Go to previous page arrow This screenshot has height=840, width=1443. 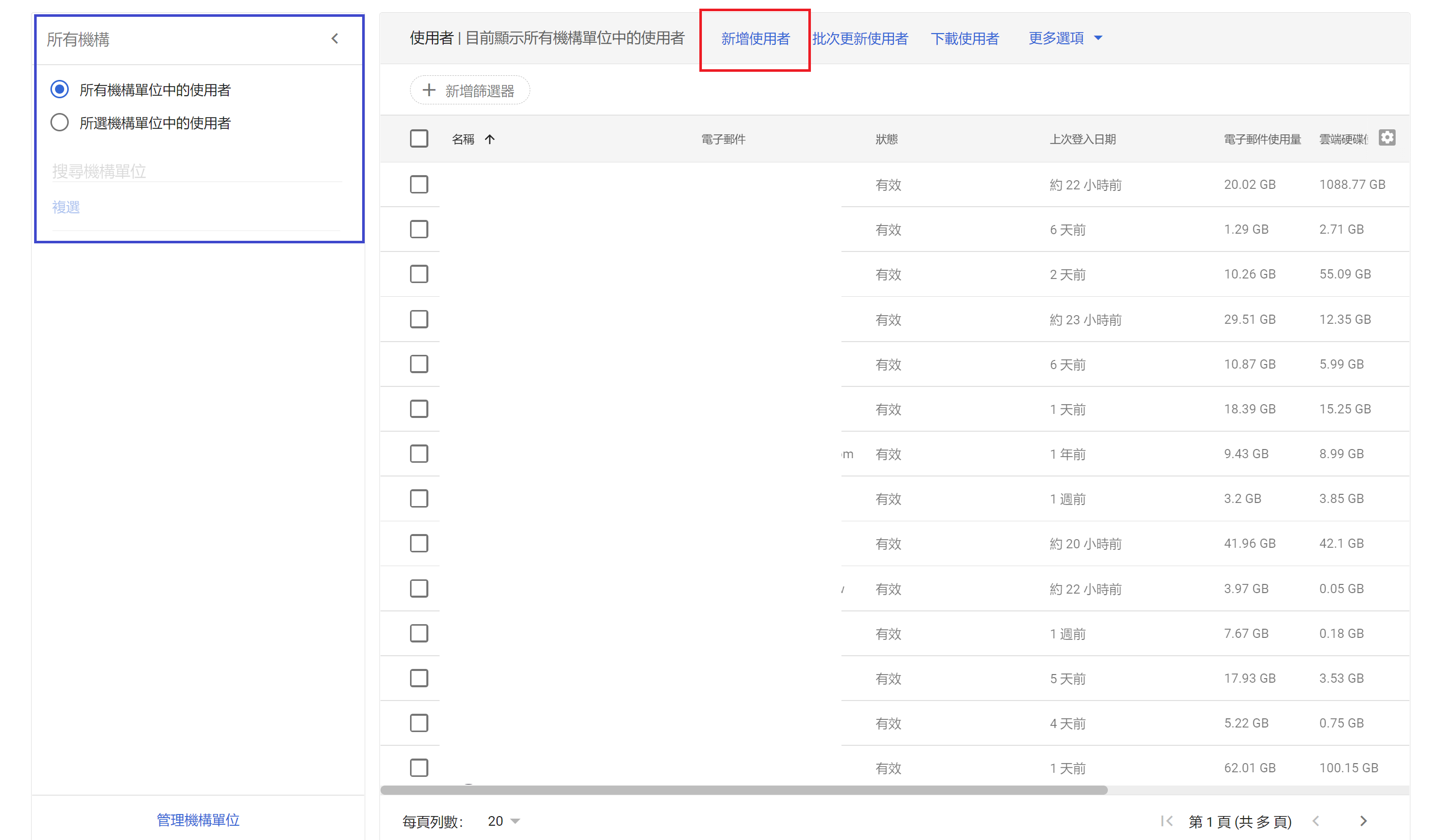click(x=1316, y=821)
